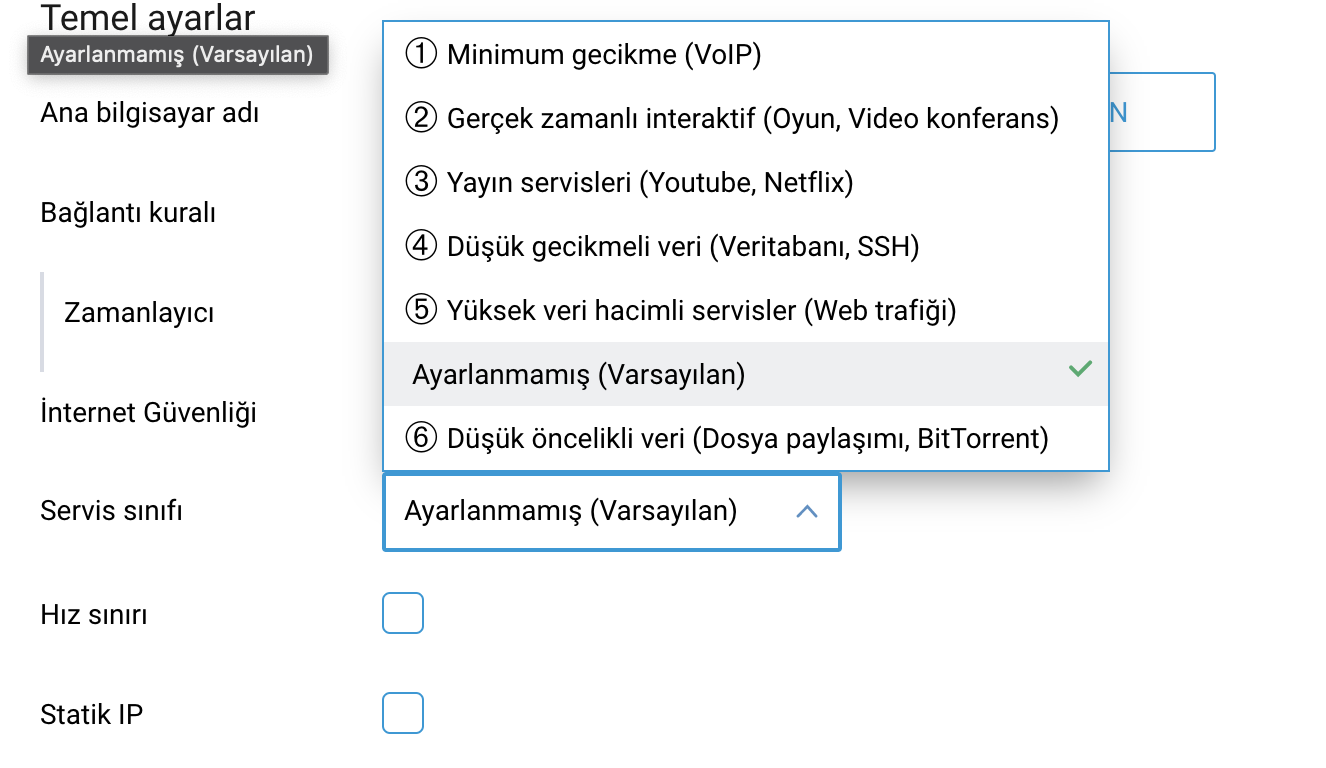
Task: Click the circled 6 icon for BitTorrent option
Action: tap(421, 438)
